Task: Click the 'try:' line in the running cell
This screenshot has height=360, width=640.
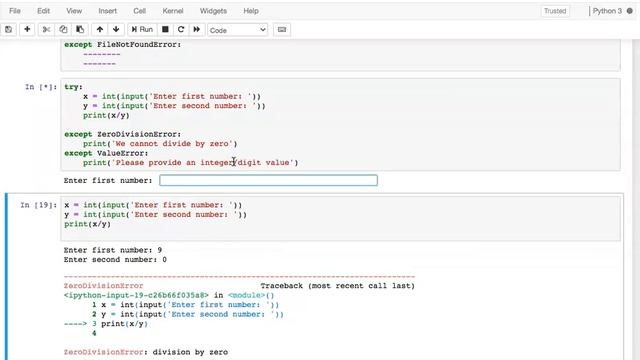Action: pyautogui.click(x=73, y=87)
